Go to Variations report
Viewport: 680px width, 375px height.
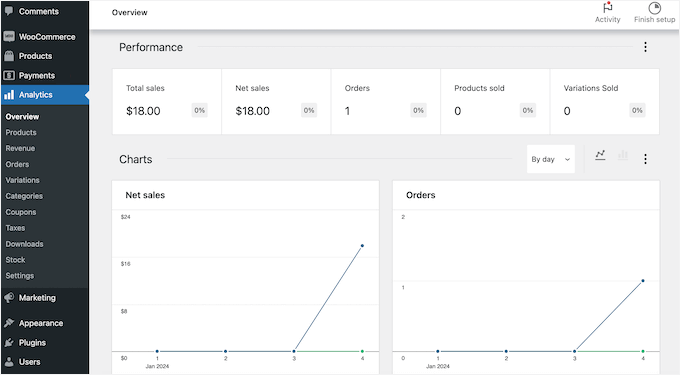pyautogui.click(x=22, y=180)
